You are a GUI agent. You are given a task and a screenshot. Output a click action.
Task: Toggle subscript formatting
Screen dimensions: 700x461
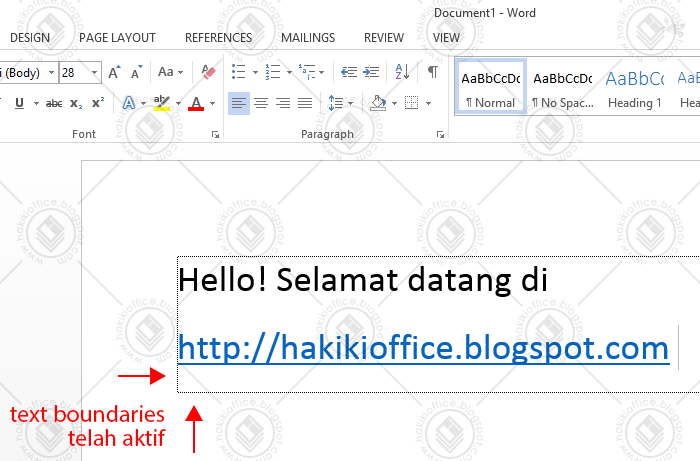76,104
